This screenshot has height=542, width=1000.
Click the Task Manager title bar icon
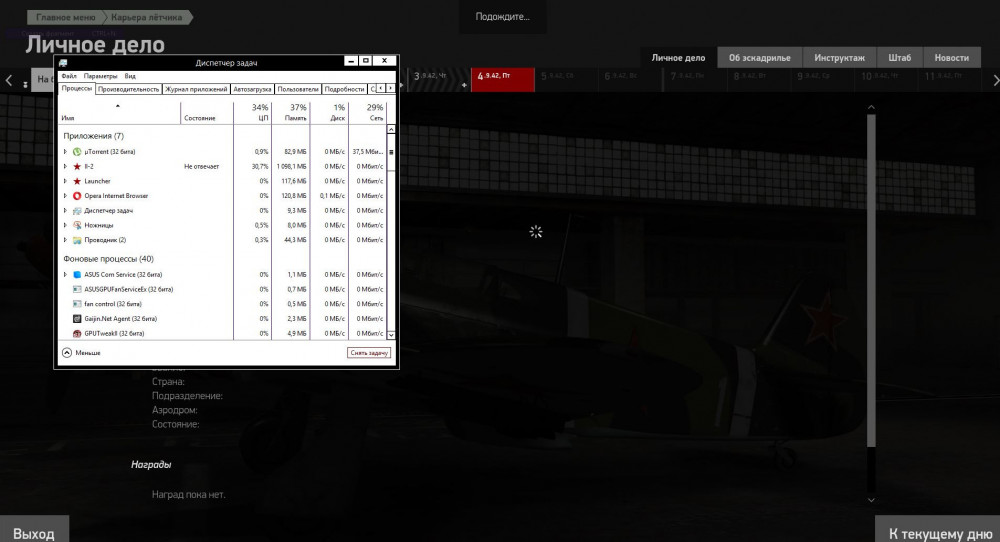click(63, 62)
